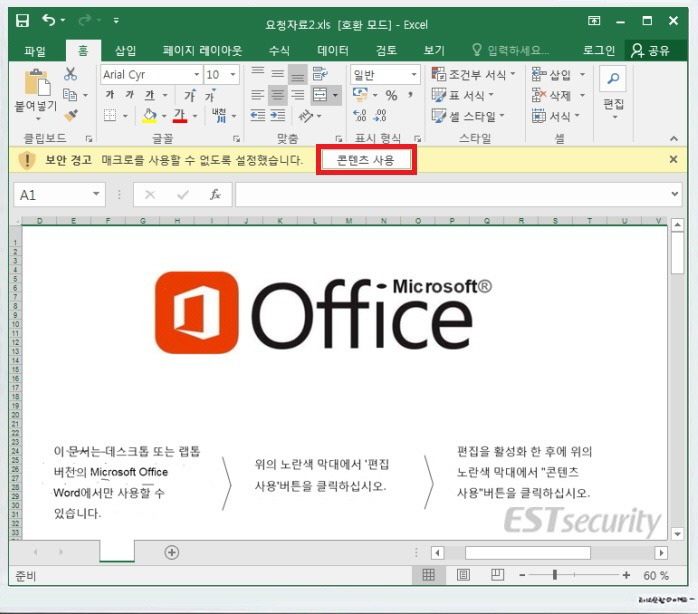Click the Decrease Decimal icon
This screenshot has height=614, width=698.
[x=380, y=115]
